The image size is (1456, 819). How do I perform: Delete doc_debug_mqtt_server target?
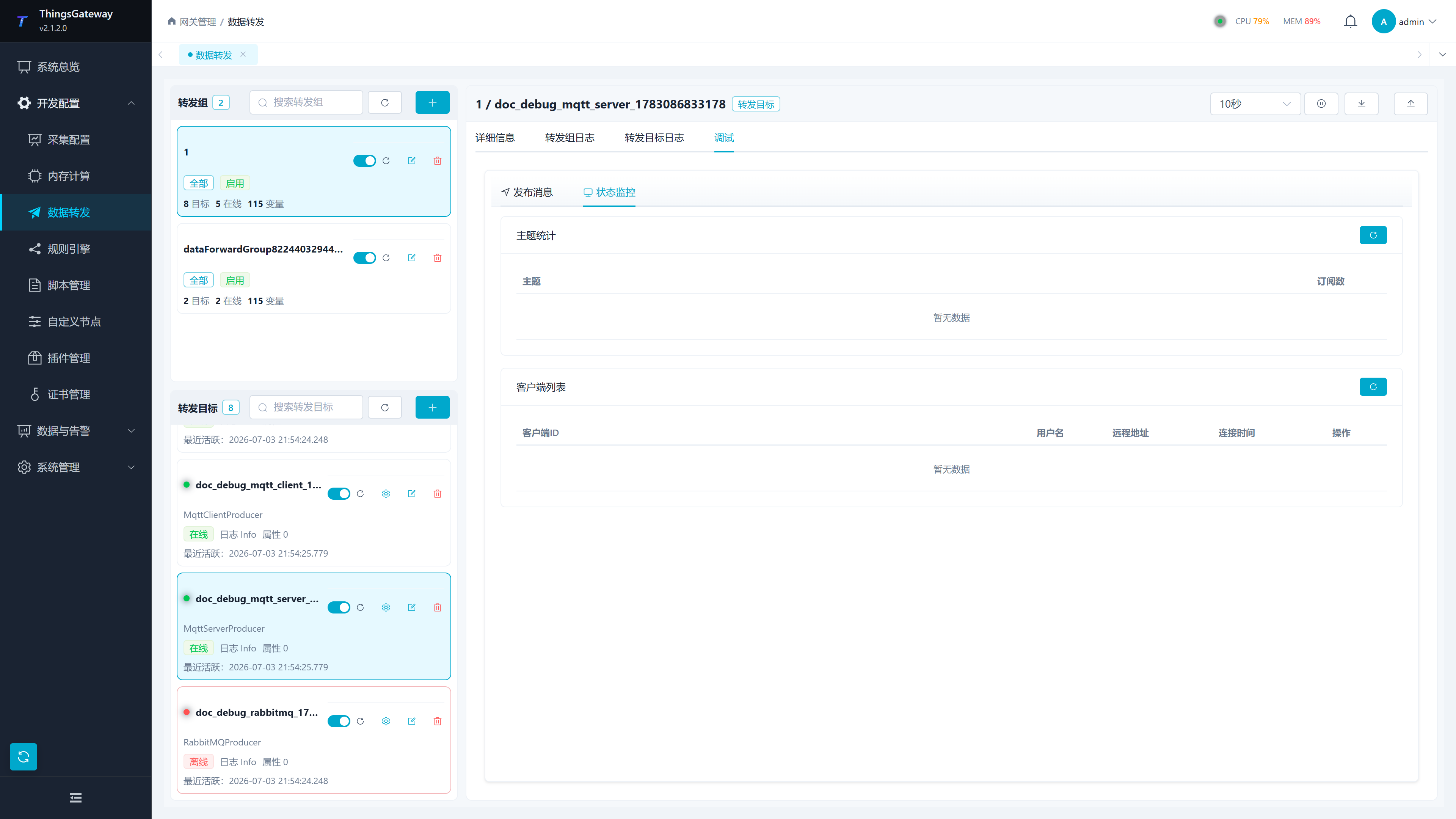click(x=438, y=607)
